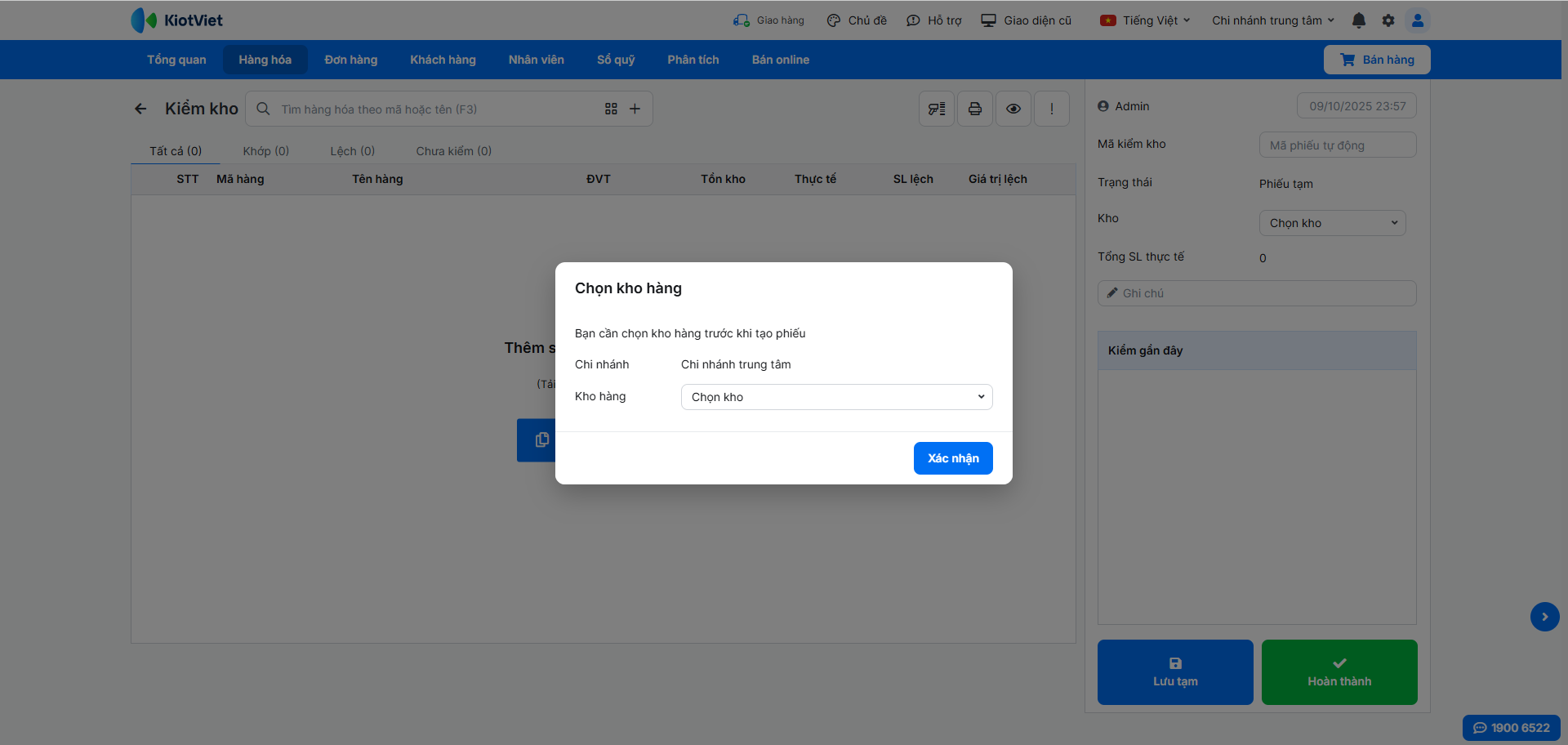Click the Thực tế column header
The height and width of the screenshot is (745, 1568).
(x=815, y=179)
